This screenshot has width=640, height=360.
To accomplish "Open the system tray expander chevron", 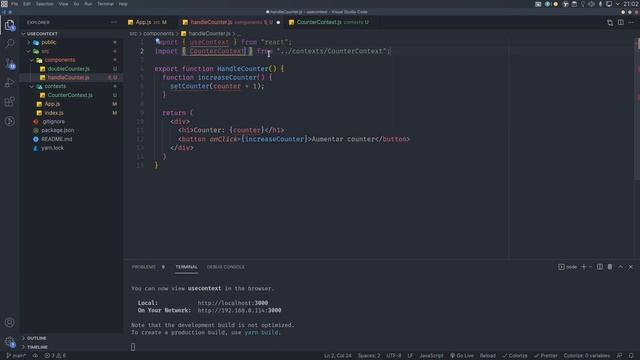I will coord(618,4).
